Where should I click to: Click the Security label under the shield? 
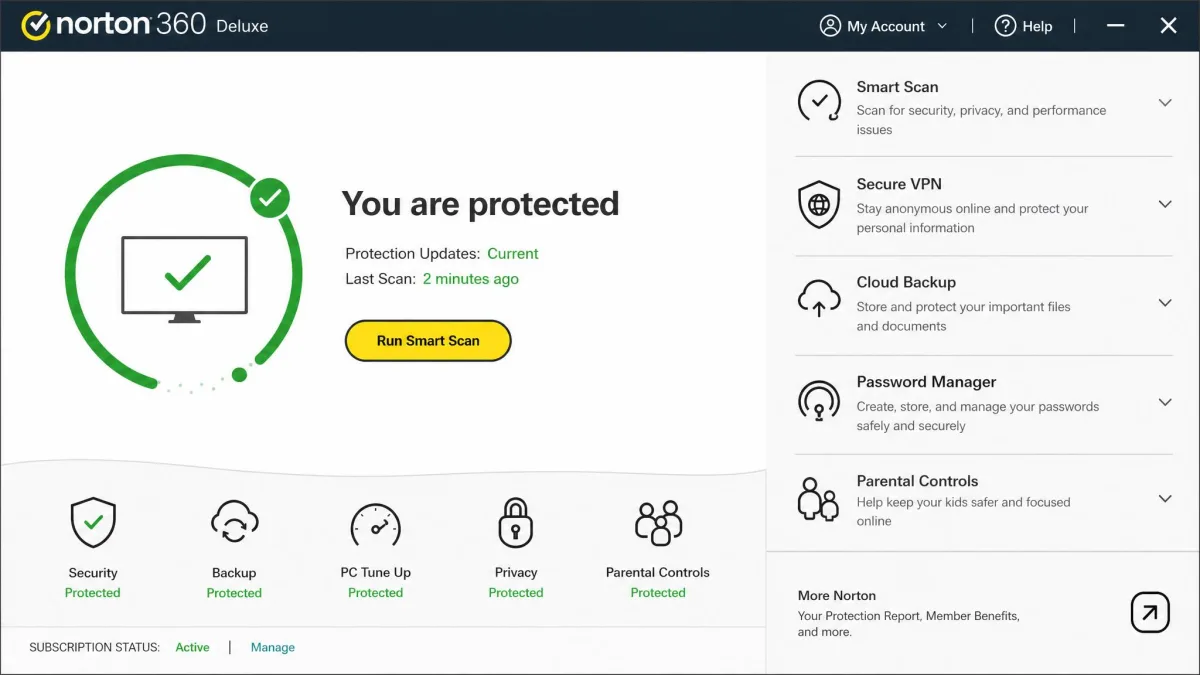tap(93, 573)
